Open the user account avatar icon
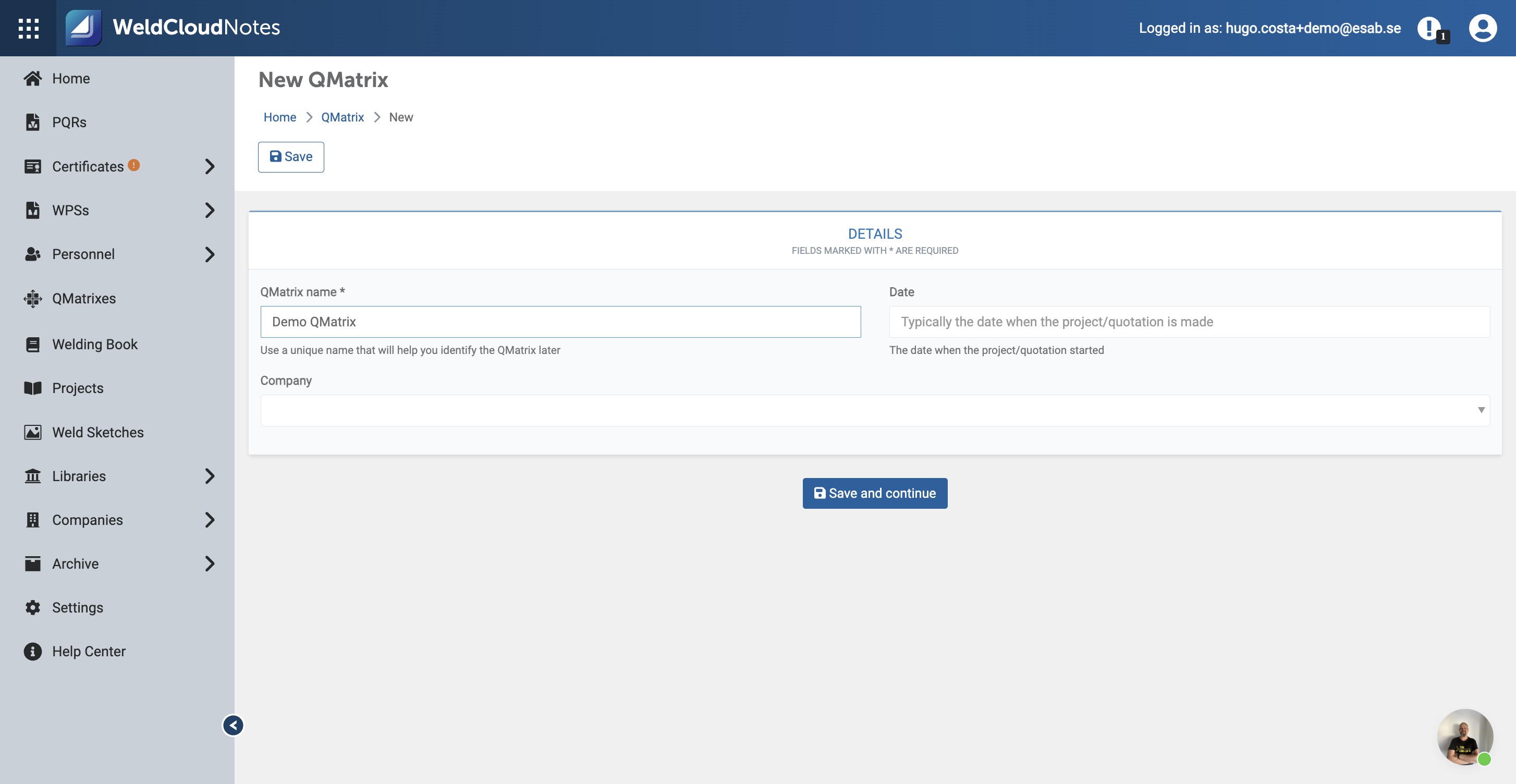1516x784 pixels. coord(1483,28)
